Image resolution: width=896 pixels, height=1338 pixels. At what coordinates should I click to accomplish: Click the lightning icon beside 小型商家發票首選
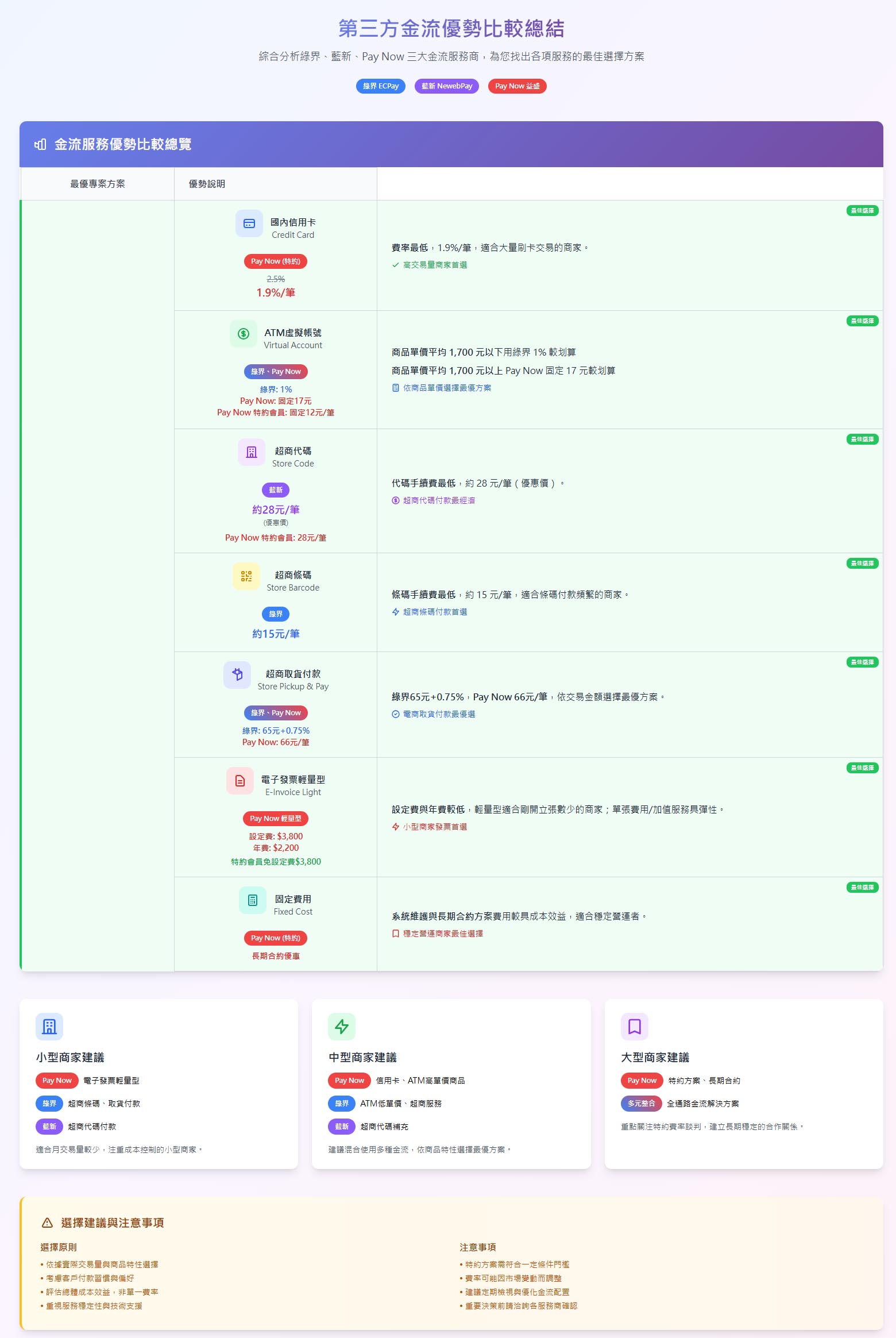coord(395,827)
